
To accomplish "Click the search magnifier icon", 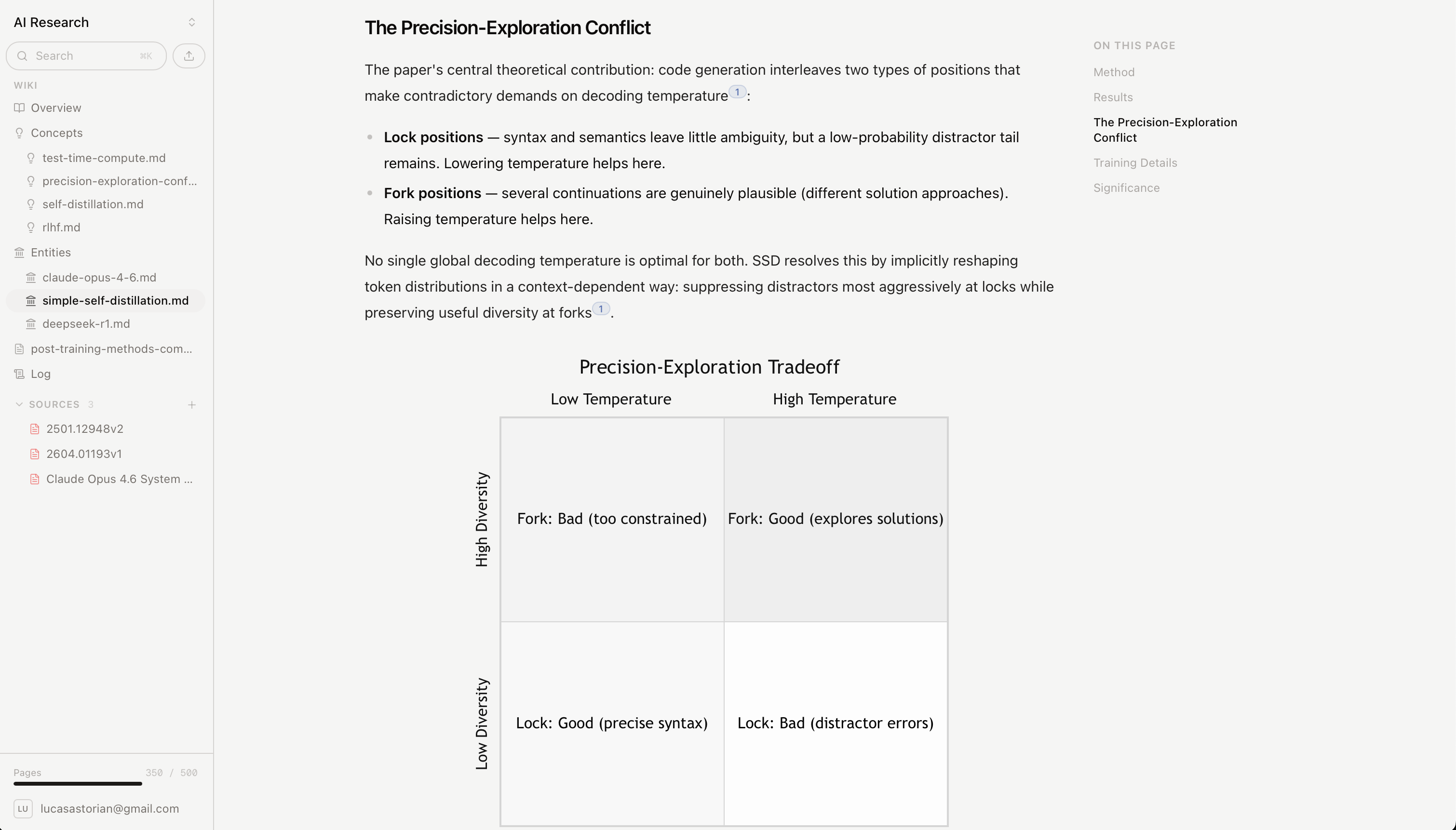I will pyautogui.click(x=23, y=55).
